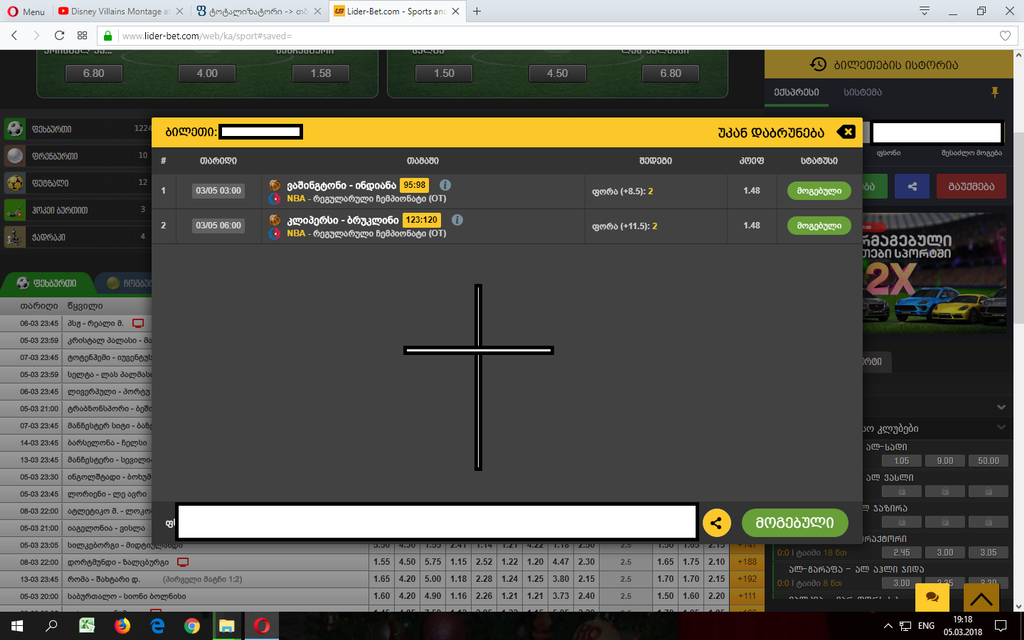Expand the collapsed section above კლუბები
Image resolution: width=1024 pixels, height=640 pixels.
[1001, 407]
